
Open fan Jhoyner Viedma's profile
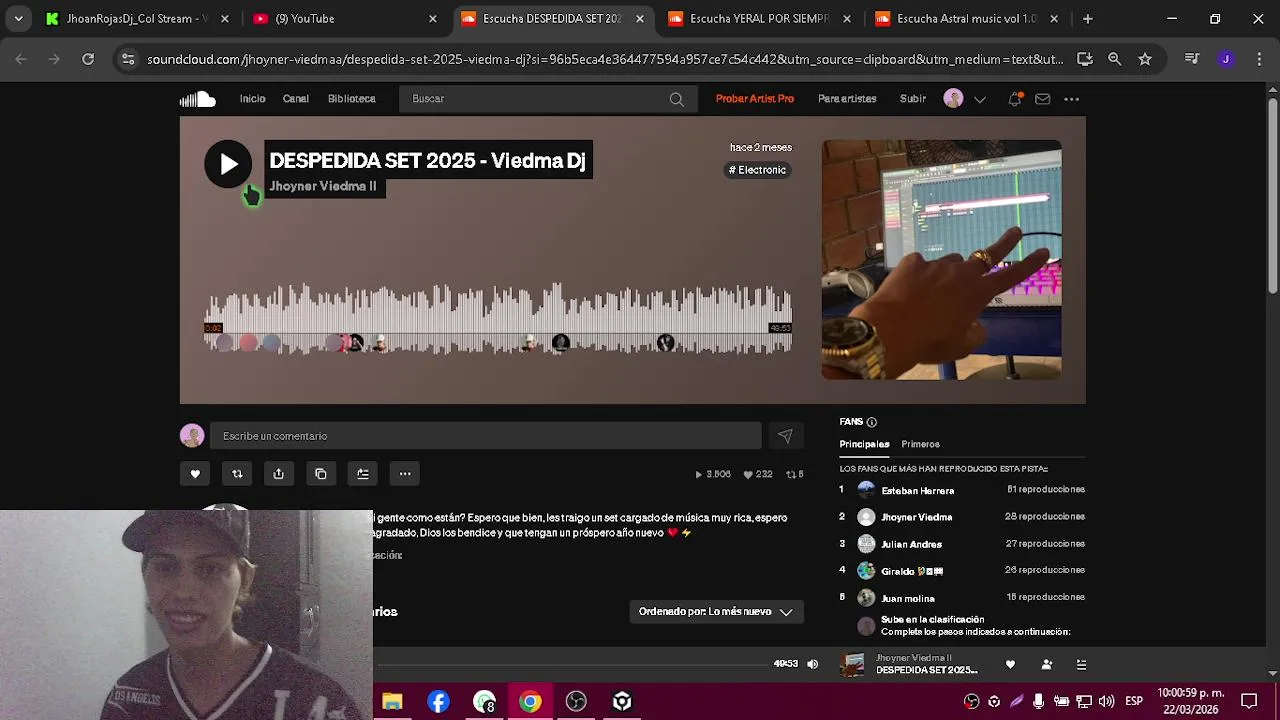point(917,517)
